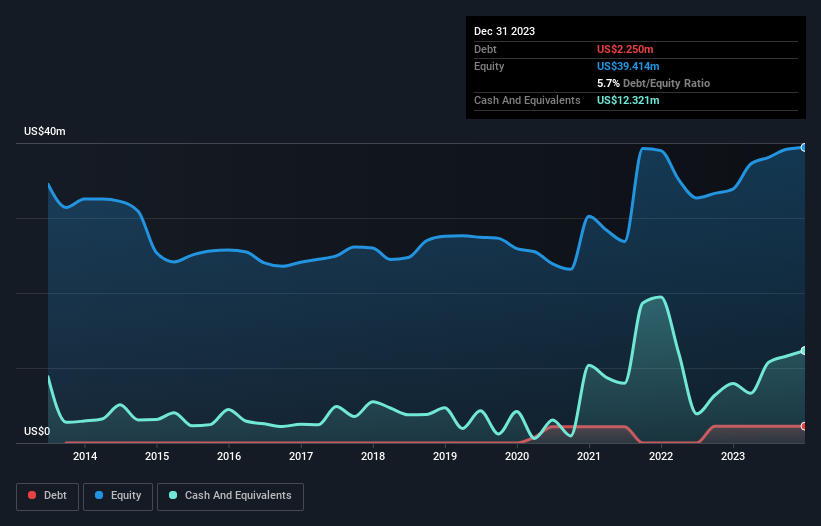Click the tooltip Equity row label
This screenshot has height=526, width=821.
point(489,66)
